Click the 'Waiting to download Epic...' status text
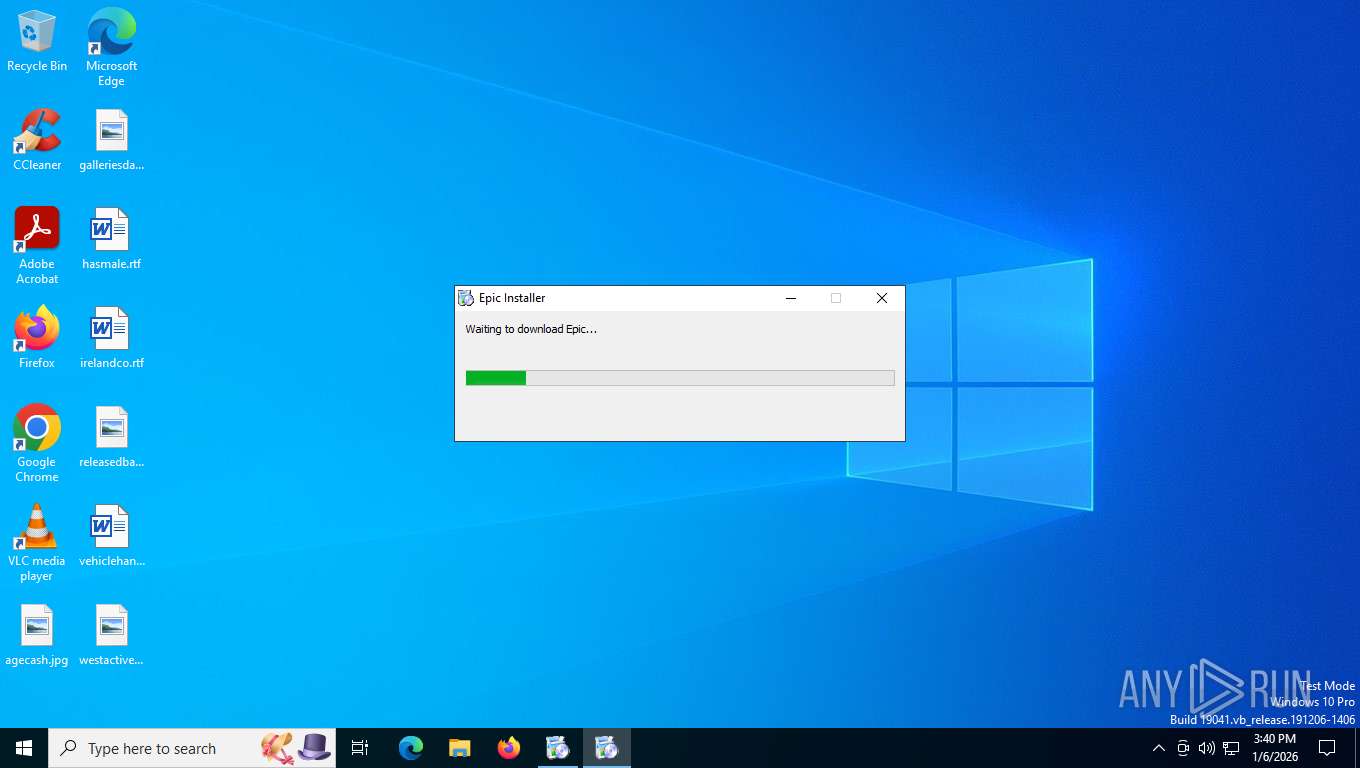The height and width of the screenshot is (768, 1360). [531, 329]
